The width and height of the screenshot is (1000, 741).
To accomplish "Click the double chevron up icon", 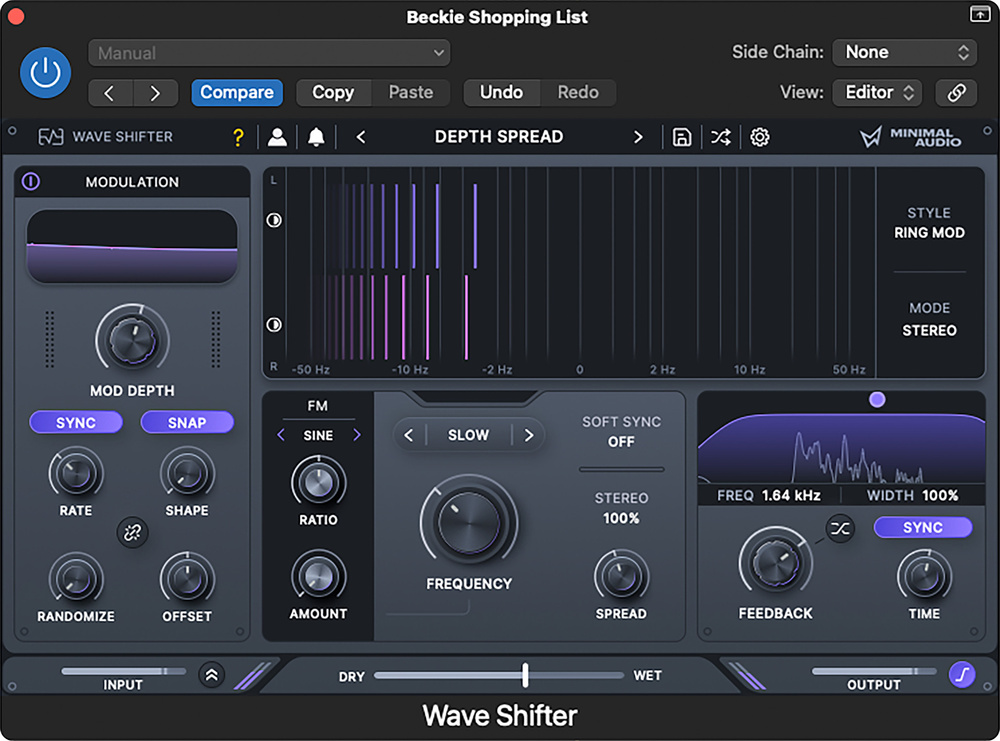I will tap(212, 675).
